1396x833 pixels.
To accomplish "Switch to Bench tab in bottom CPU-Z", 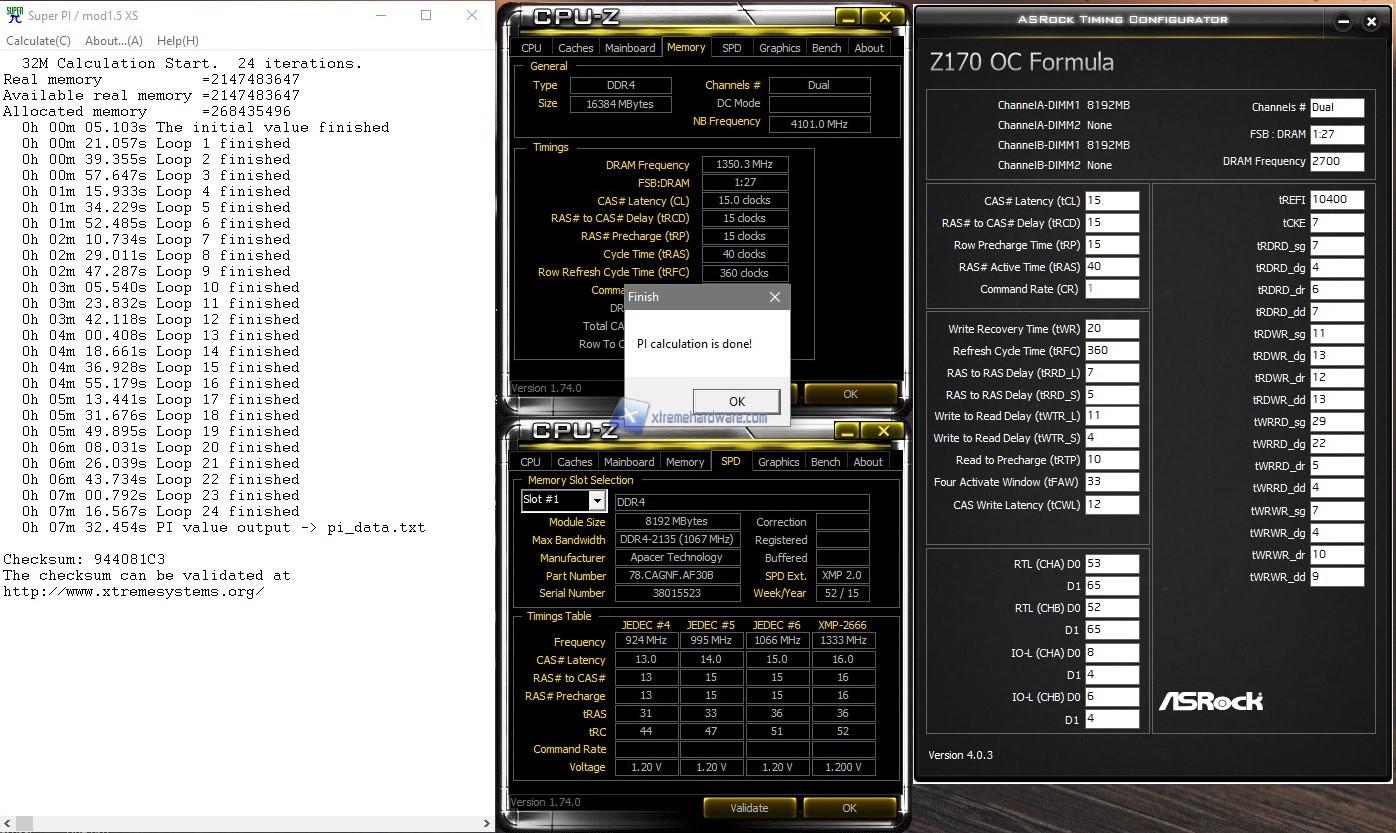I will tap(825, 462).
